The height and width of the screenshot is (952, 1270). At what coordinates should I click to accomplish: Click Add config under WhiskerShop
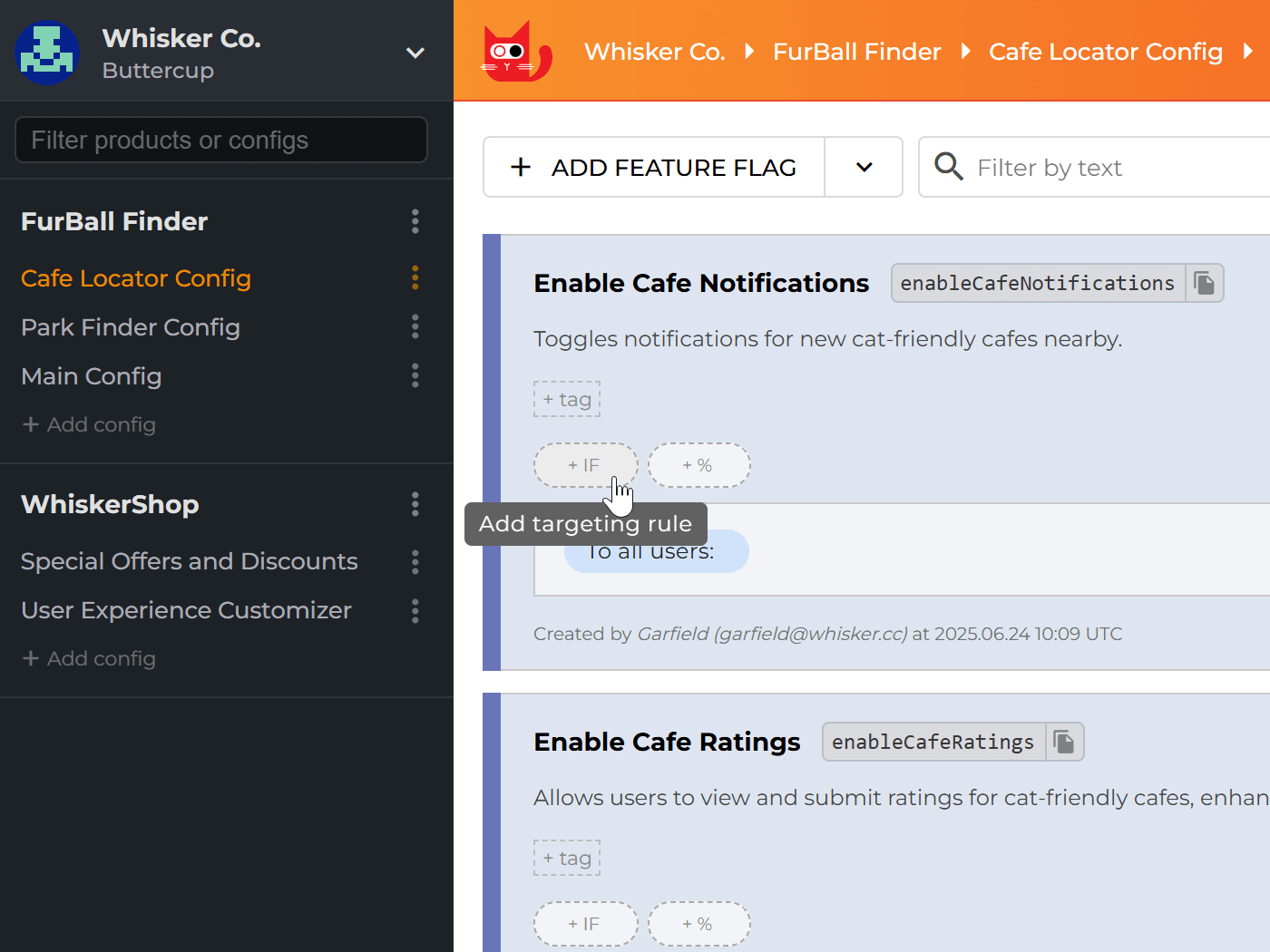[x=90, y=658]
